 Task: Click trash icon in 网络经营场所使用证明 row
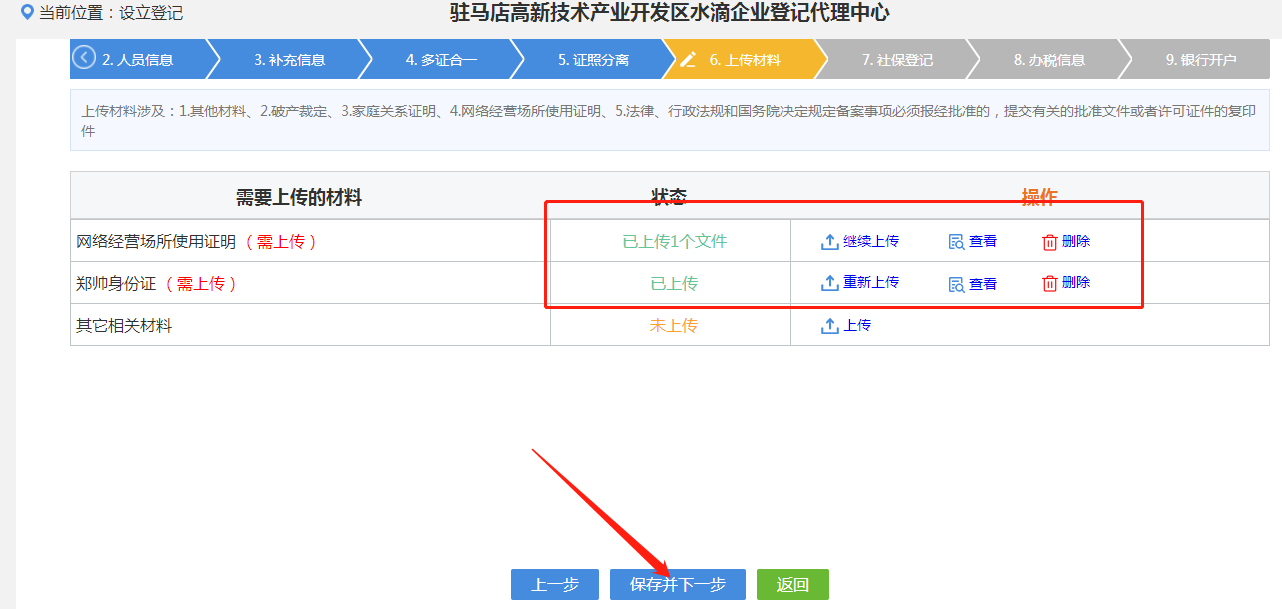pos(1049,242)
